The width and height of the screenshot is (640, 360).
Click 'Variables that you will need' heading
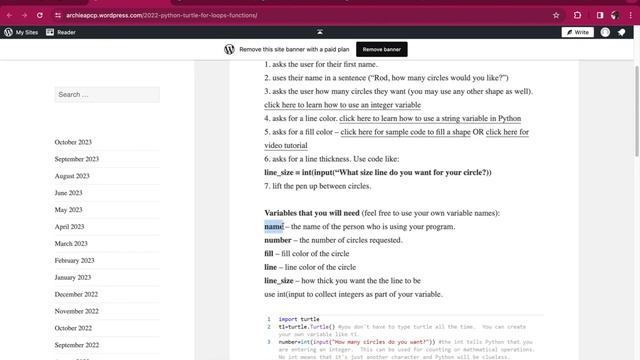click(x=312, y=213)
